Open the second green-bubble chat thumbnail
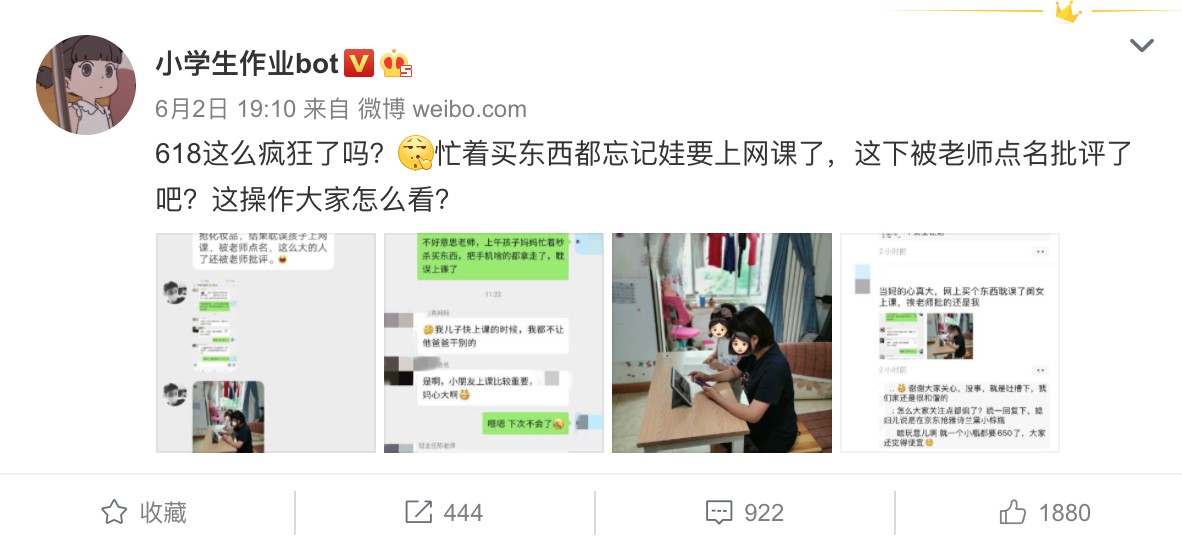 (x=494, y=343)
